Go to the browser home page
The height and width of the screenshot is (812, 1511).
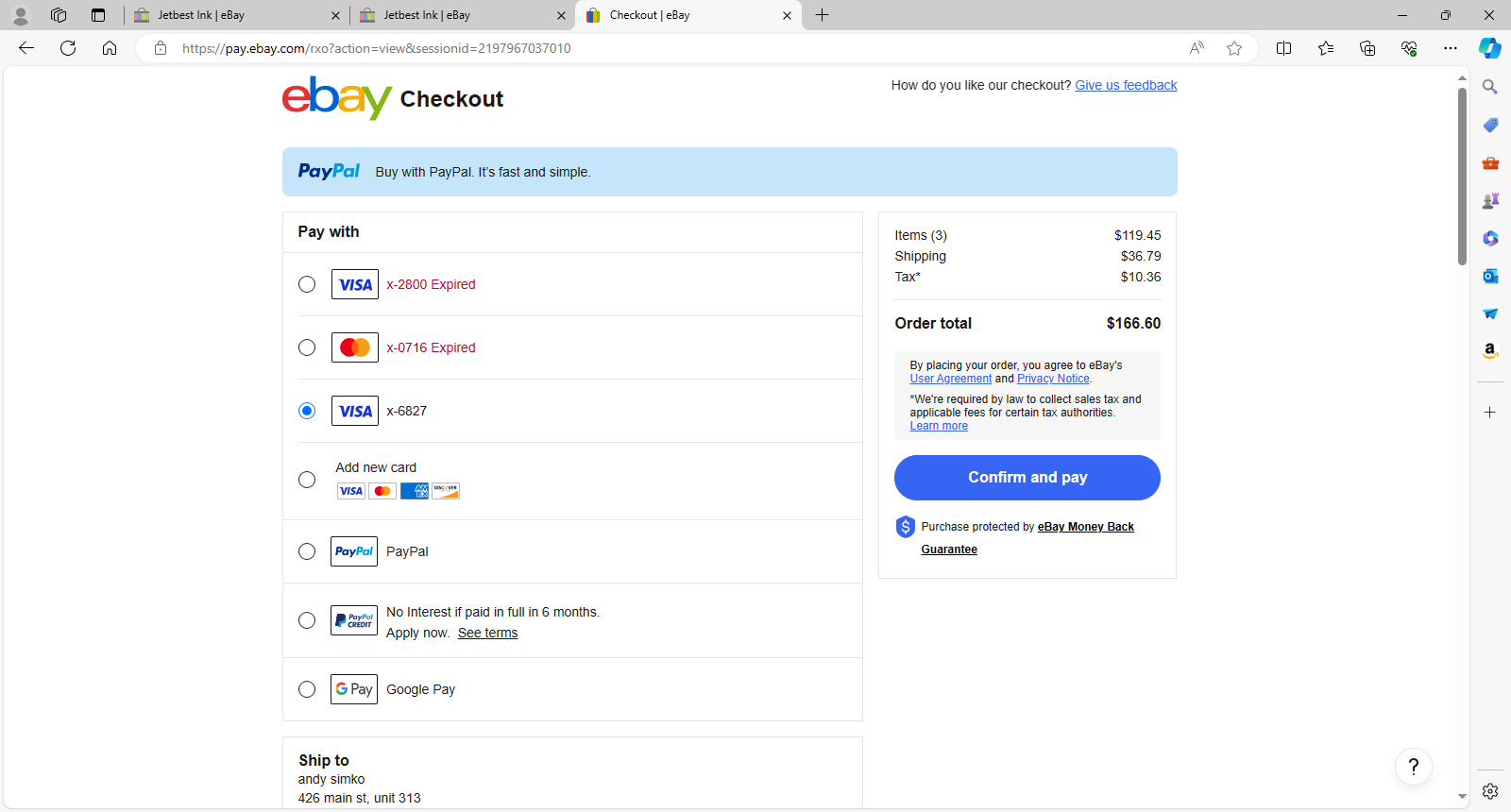(110, 48)
